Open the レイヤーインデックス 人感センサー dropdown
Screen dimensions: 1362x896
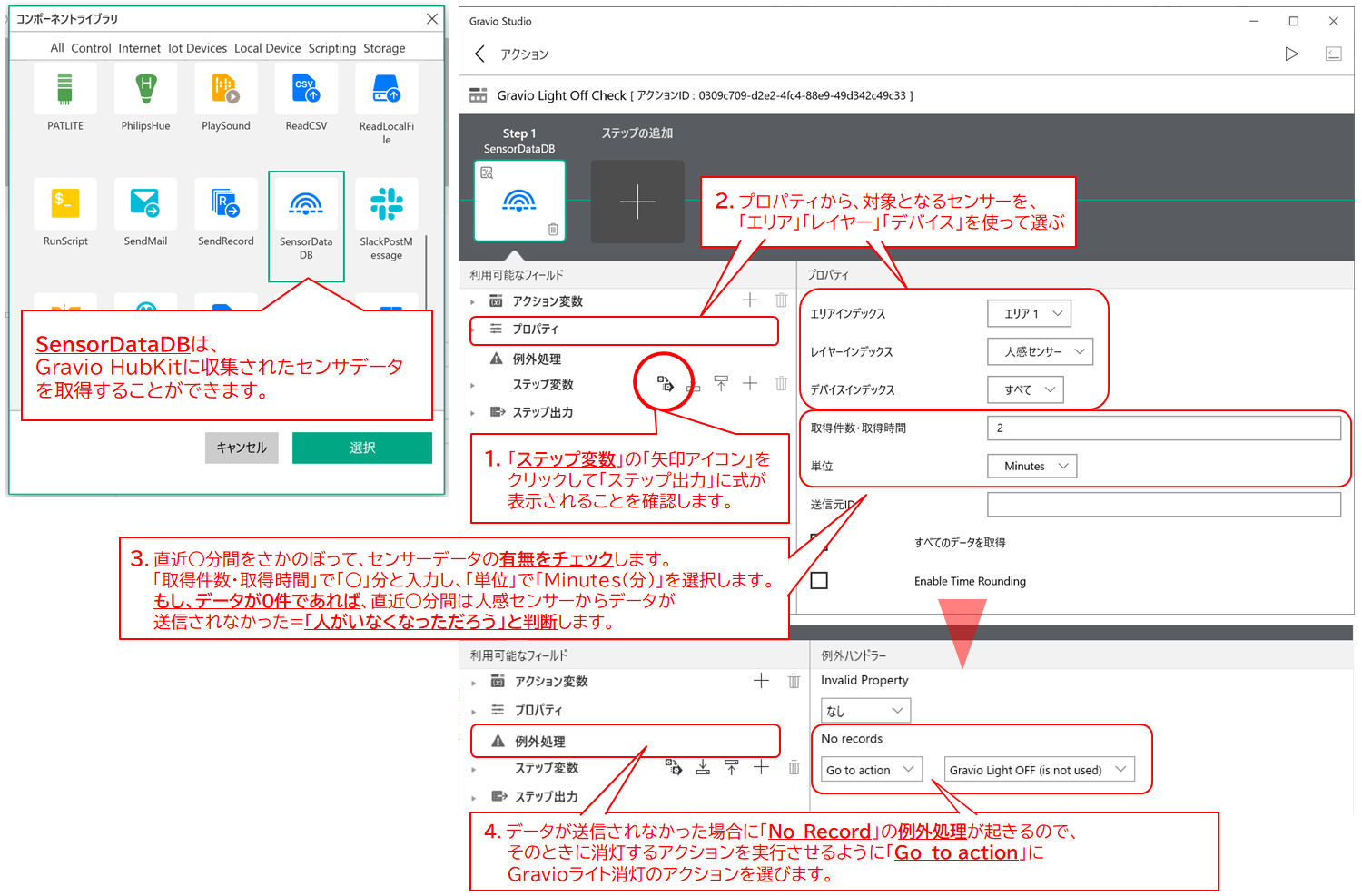(1040, 351)
